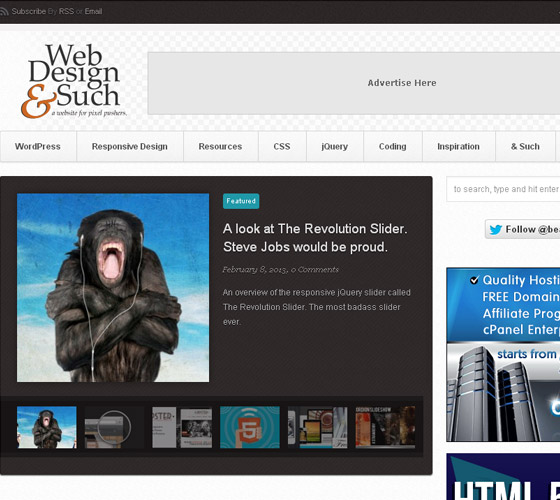This screenshot has height=500, width=560.
Task: Click the Featured badge label
Action: tap(241, 201)
